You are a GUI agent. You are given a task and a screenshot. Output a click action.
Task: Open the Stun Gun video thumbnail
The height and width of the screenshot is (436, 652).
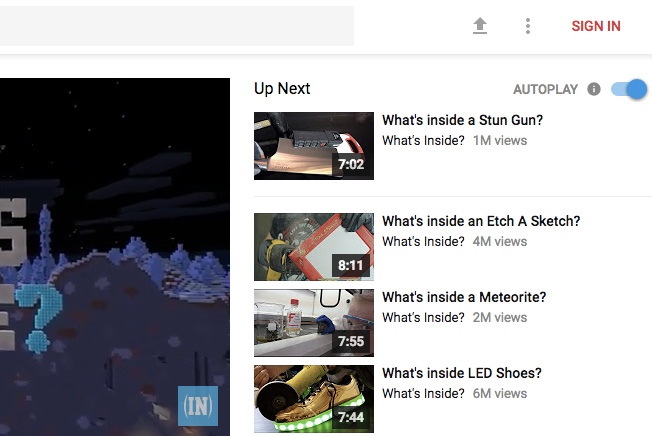click(x=314, y=146)
